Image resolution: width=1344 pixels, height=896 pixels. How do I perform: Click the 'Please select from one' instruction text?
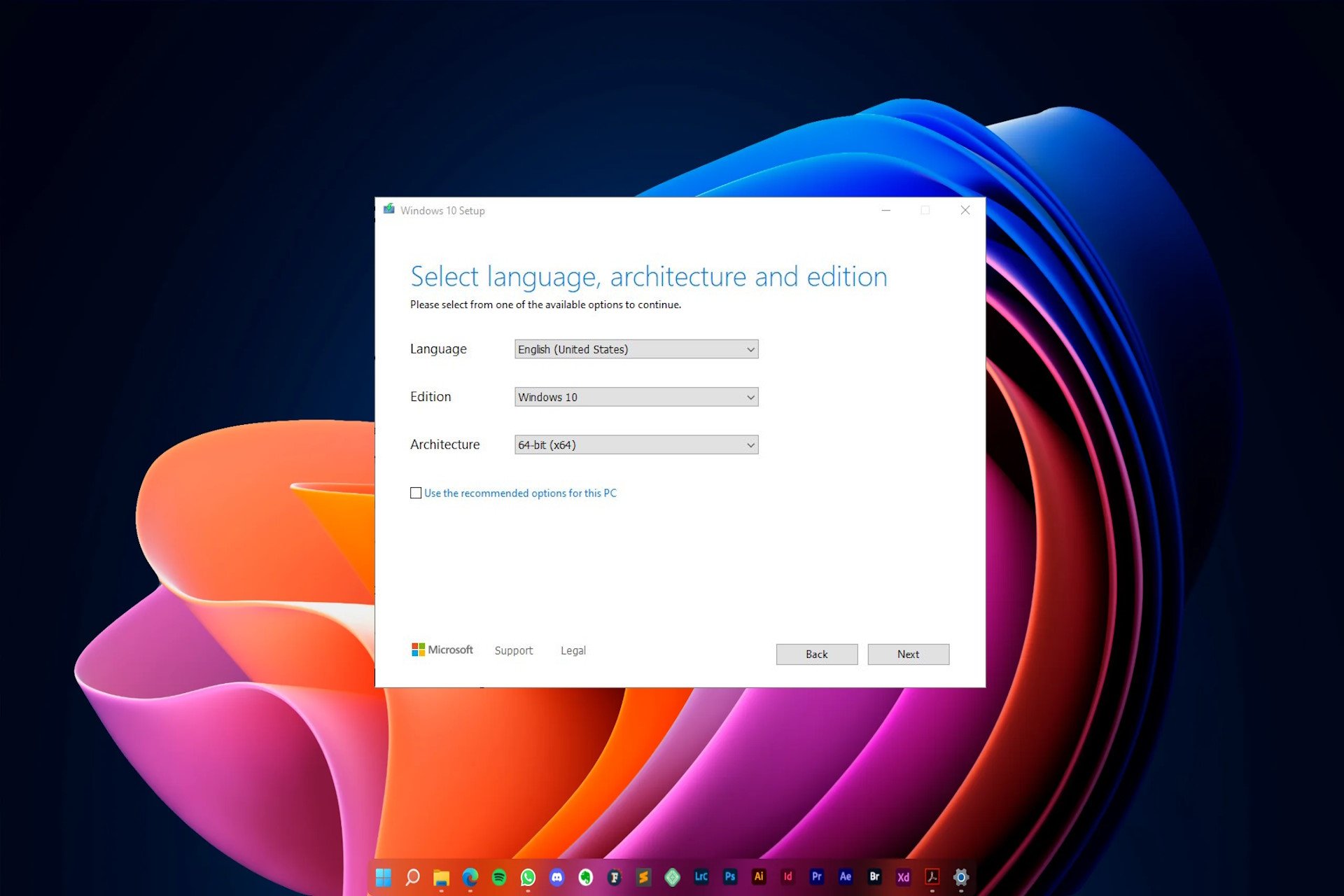click(x=545, y=304)
